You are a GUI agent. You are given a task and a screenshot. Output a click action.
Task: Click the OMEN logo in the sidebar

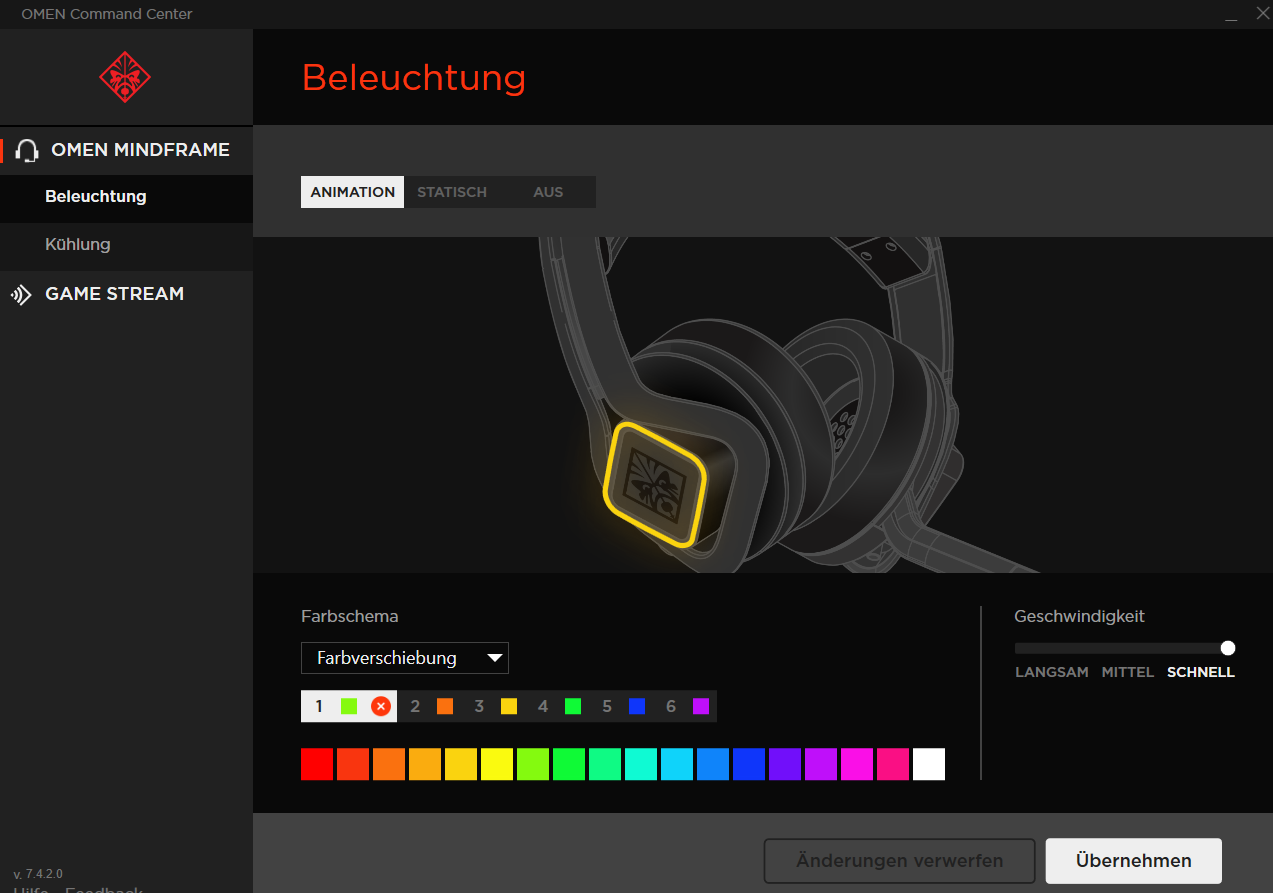(125, 77)
